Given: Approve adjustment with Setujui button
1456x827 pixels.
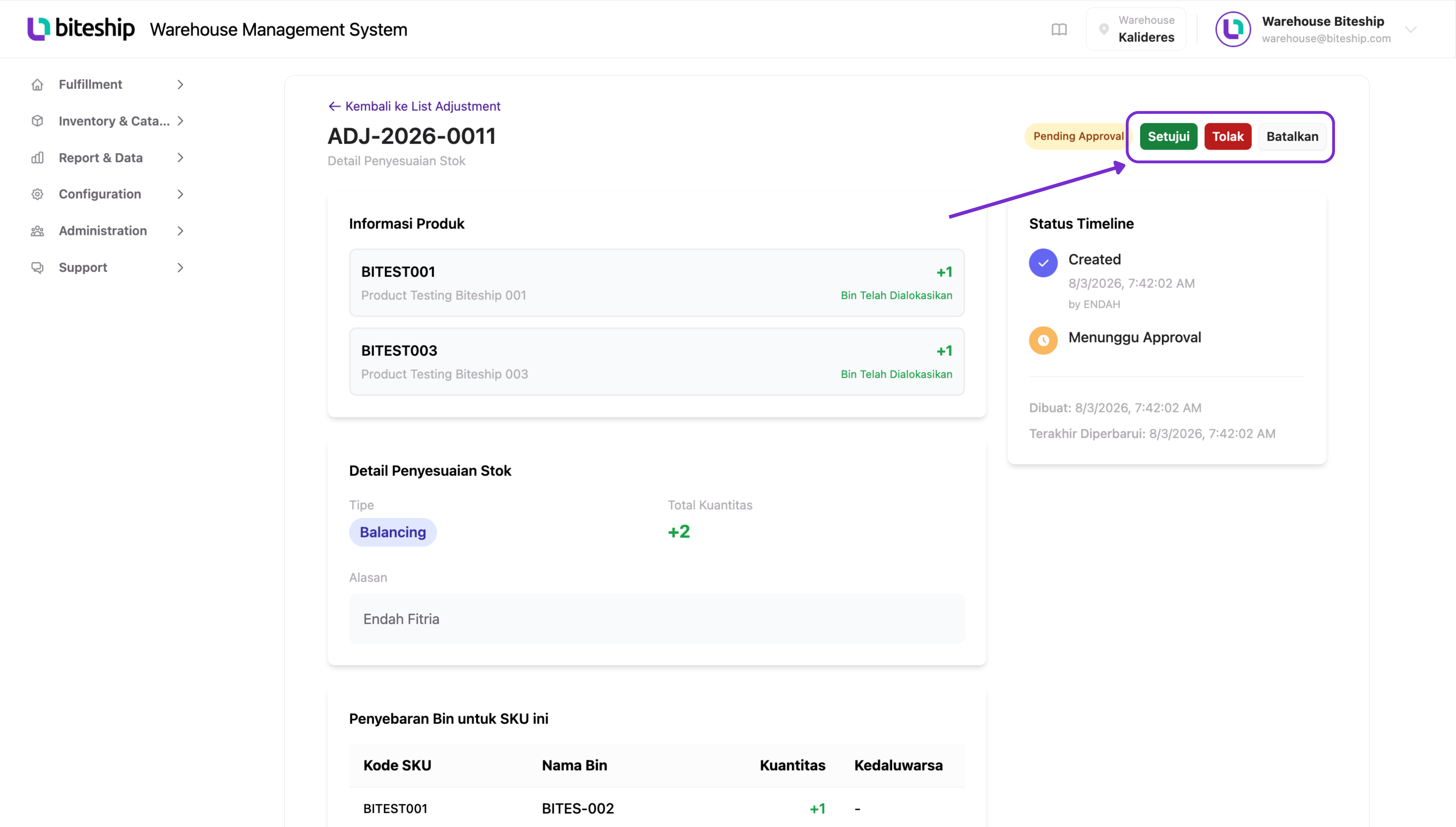Looking at the screenshot, I should tap(1168, 136).
